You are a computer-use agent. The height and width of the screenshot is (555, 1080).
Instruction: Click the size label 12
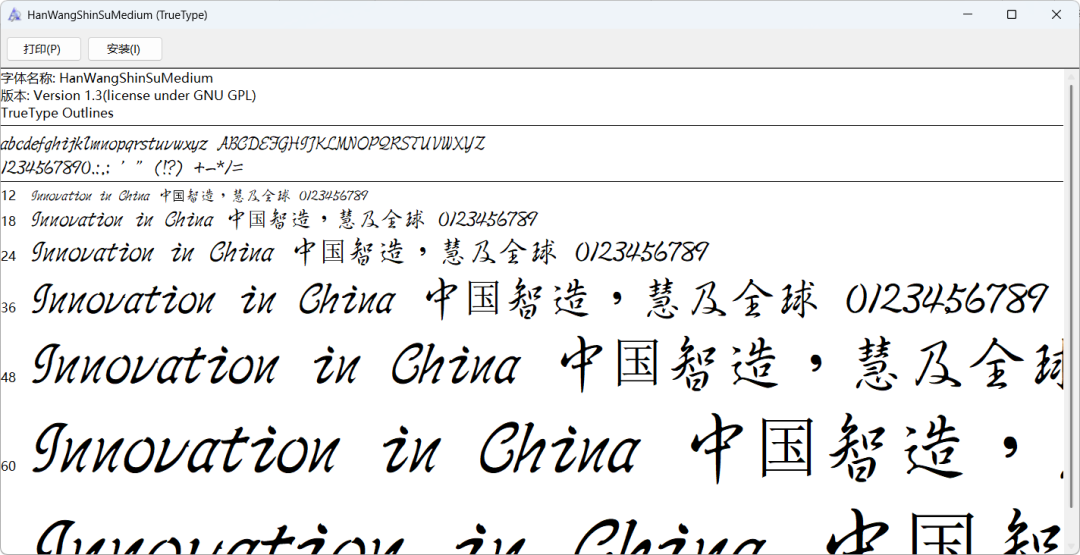point(8,196)
